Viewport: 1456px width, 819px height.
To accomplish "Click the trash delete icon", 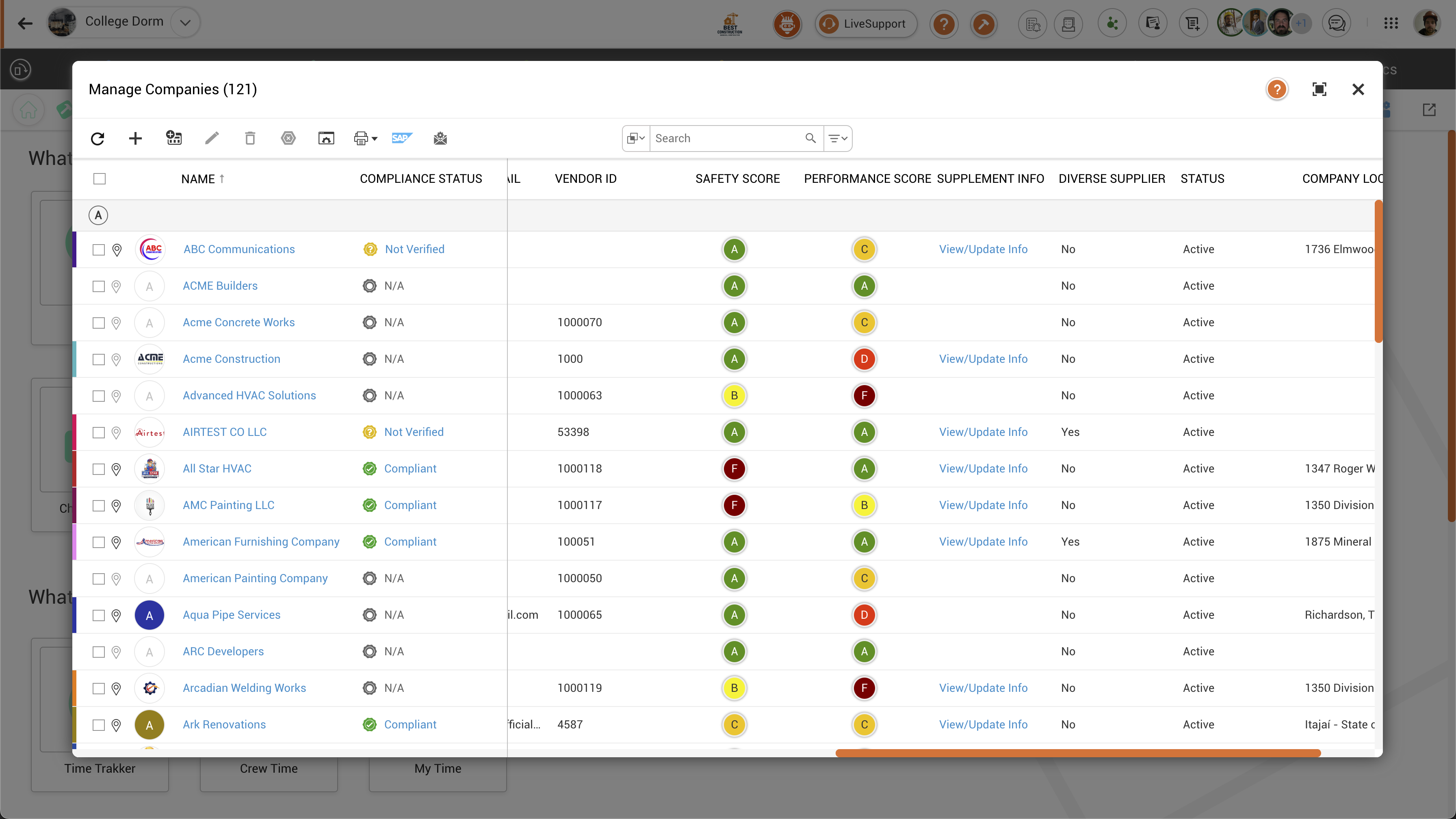I will pyautogui.click(x=250, y=139).
